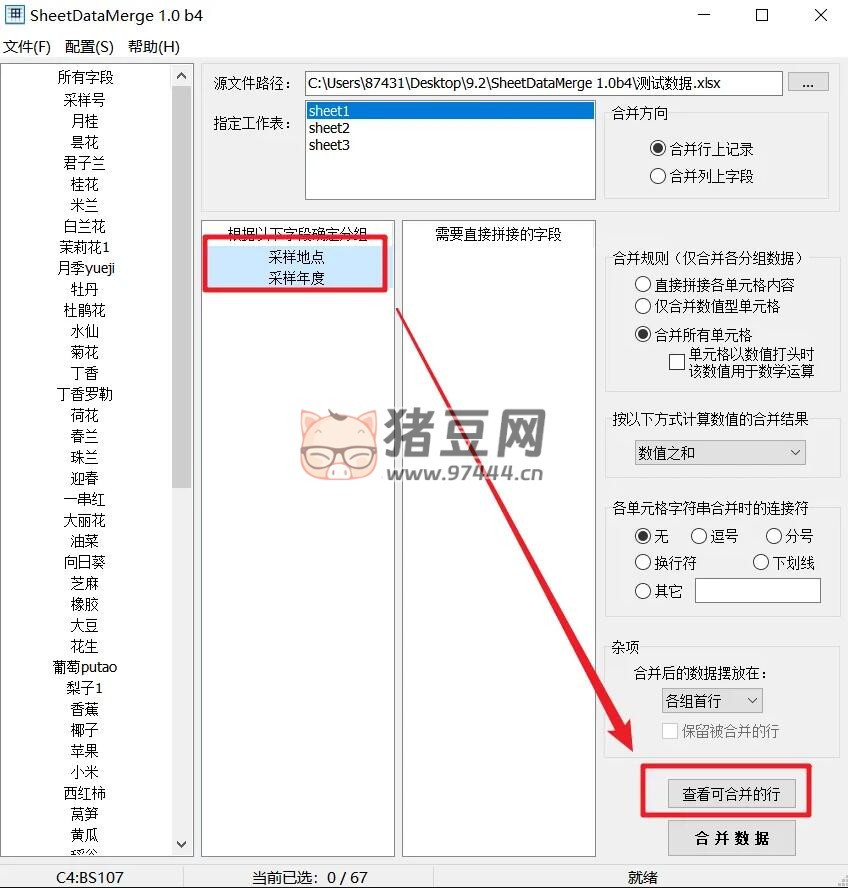This screenshot has height=888, width=848.
Task: Click the custom connector text field
Action: click(x=757, y=591)
